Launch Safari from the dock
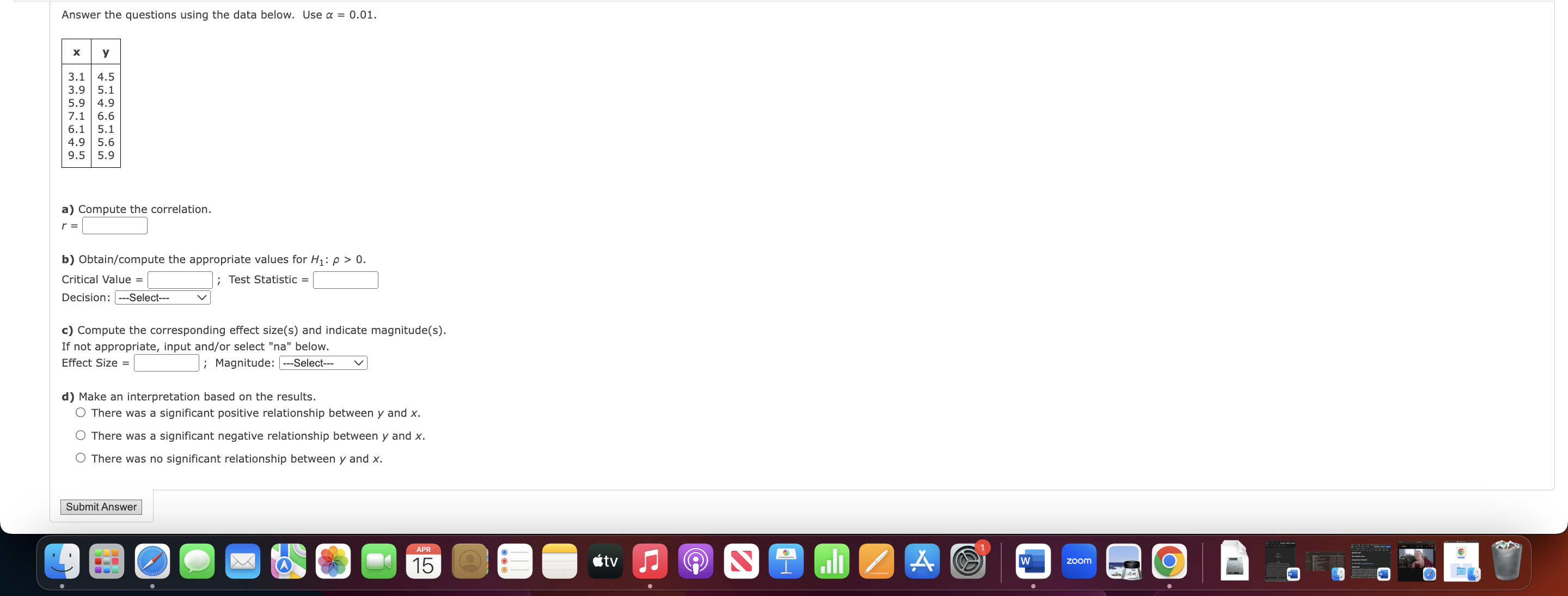Screen dimensions: 1568x596 [x=152, y=561]
